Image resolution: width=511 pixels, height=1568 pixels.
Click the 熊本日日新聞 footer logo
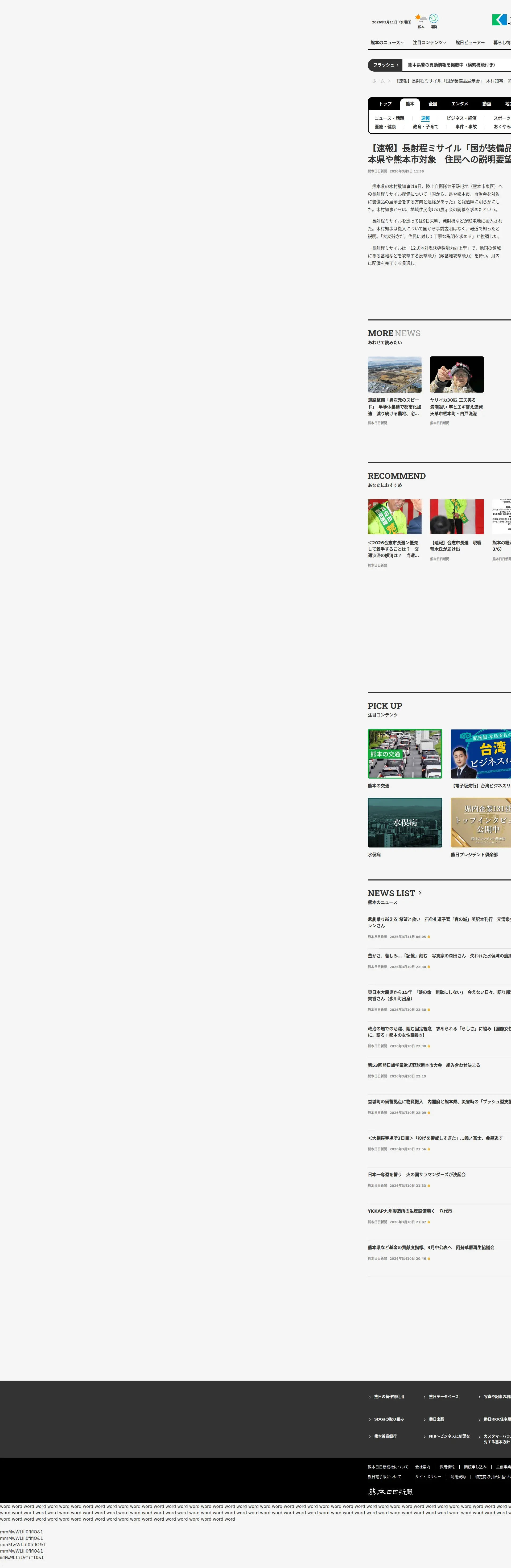pos(390,1491)
